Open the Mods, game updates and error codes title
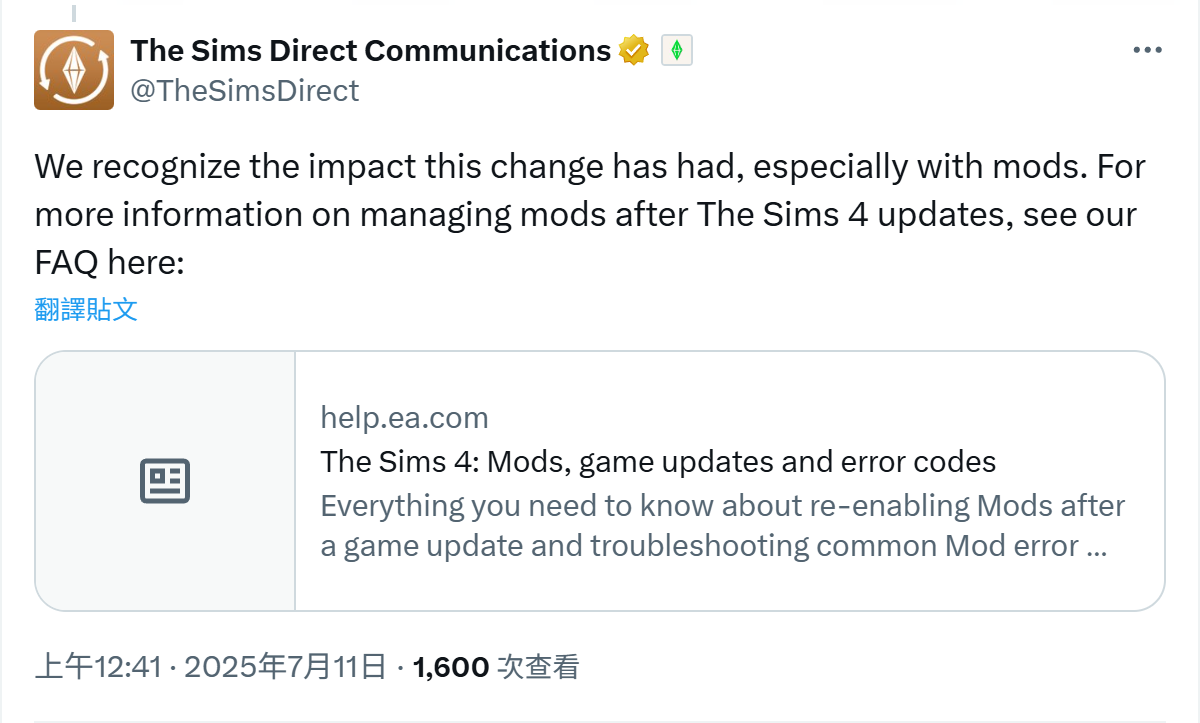1200x723 pixels. tap(658, 462)
